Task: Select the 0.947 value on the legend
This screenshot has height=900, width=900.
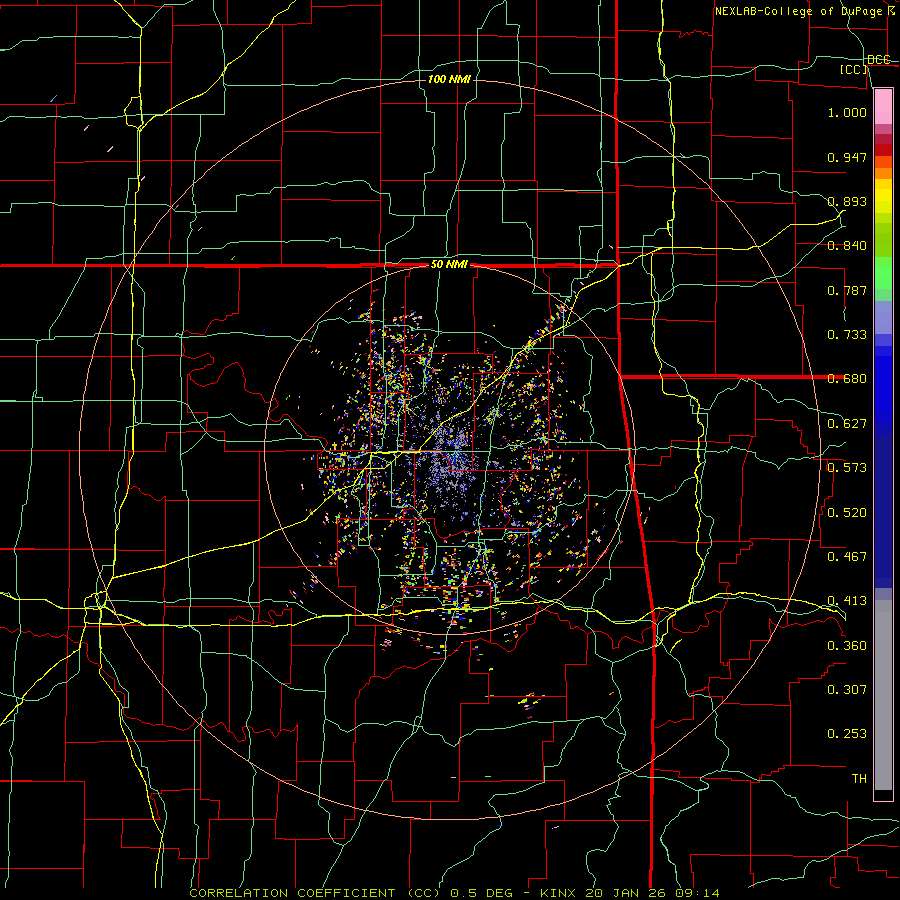Action: coord(847,157)
